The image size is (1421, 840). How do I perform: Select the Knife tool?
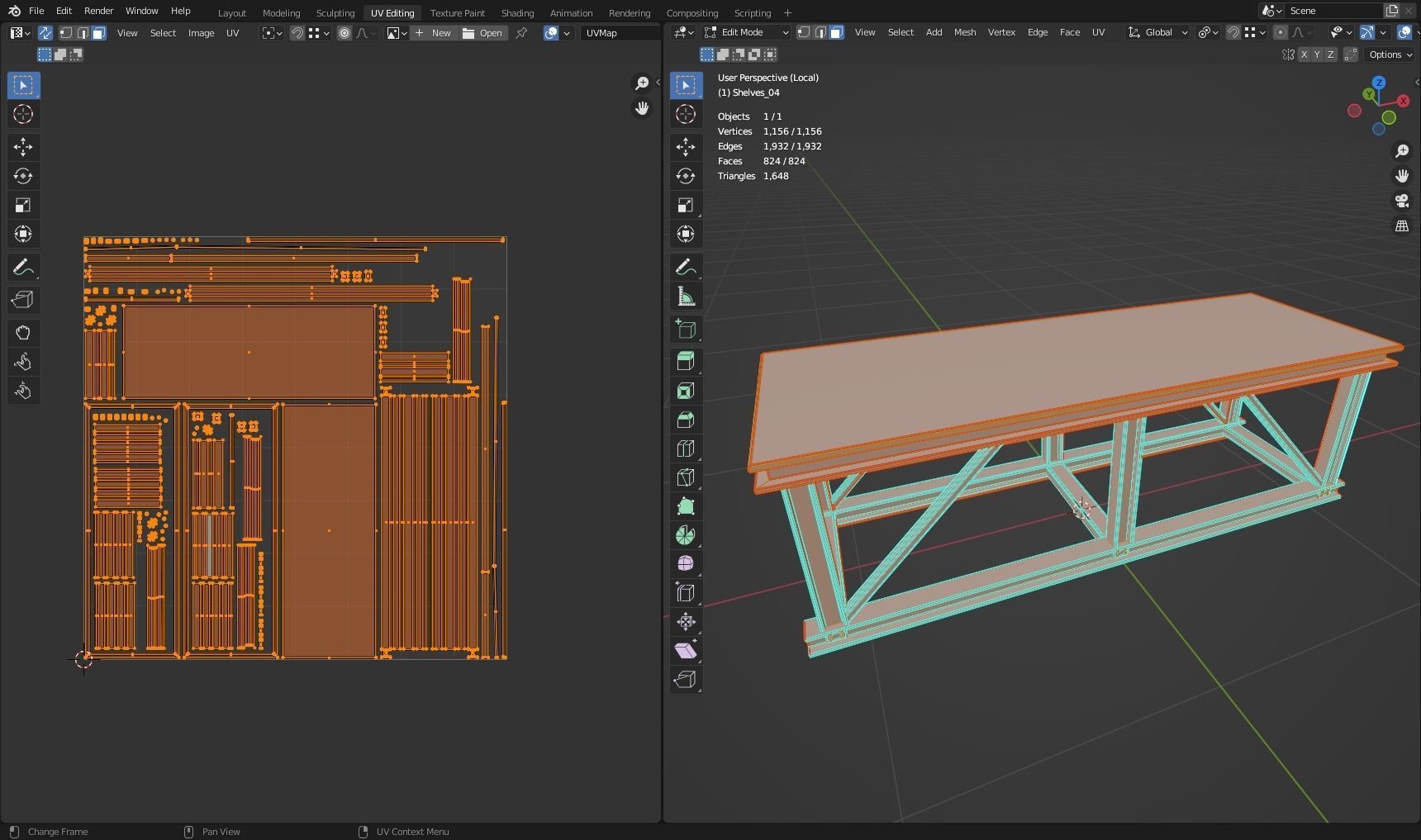(x=686, y=477)
